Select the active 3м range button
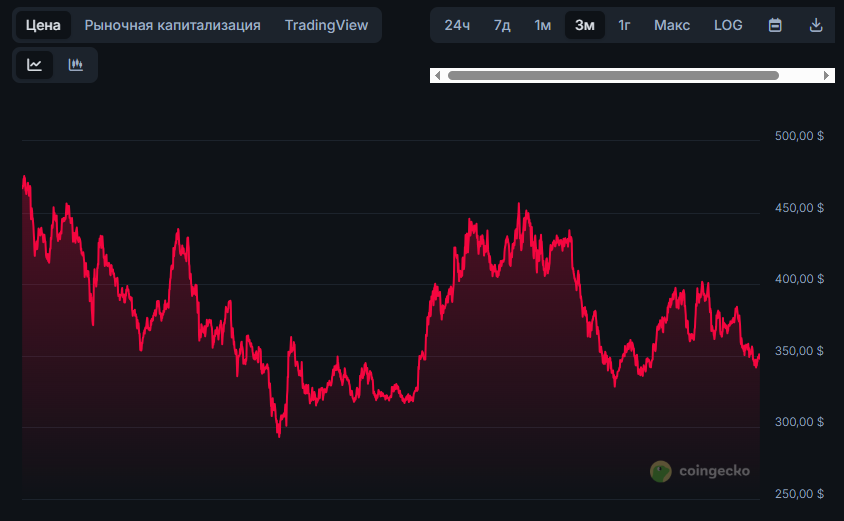 (x=584, y=25)
